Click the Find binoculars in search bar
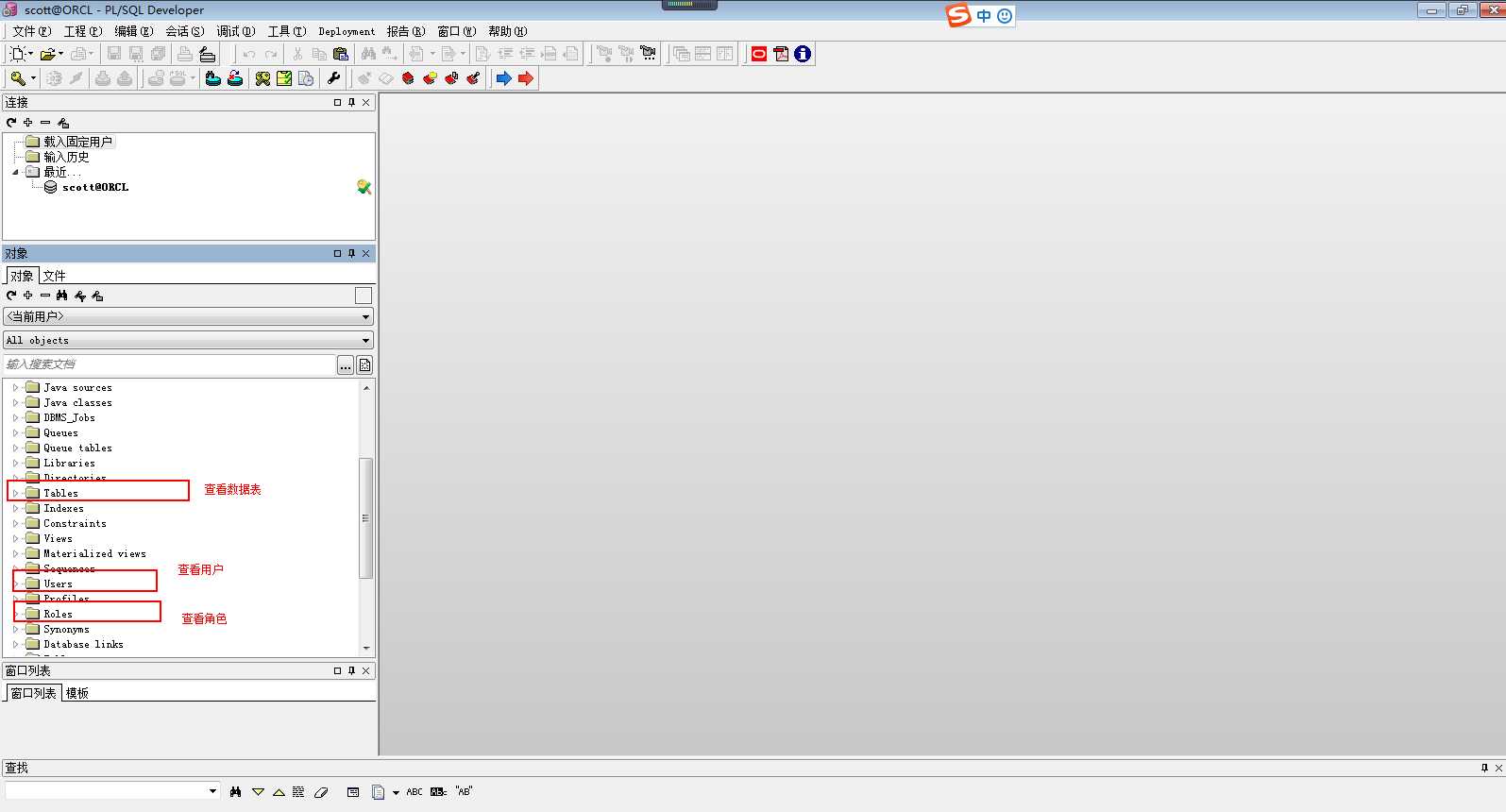Image resolution: width=1506 pixels, height=812 pixels. tap(235, 792)
